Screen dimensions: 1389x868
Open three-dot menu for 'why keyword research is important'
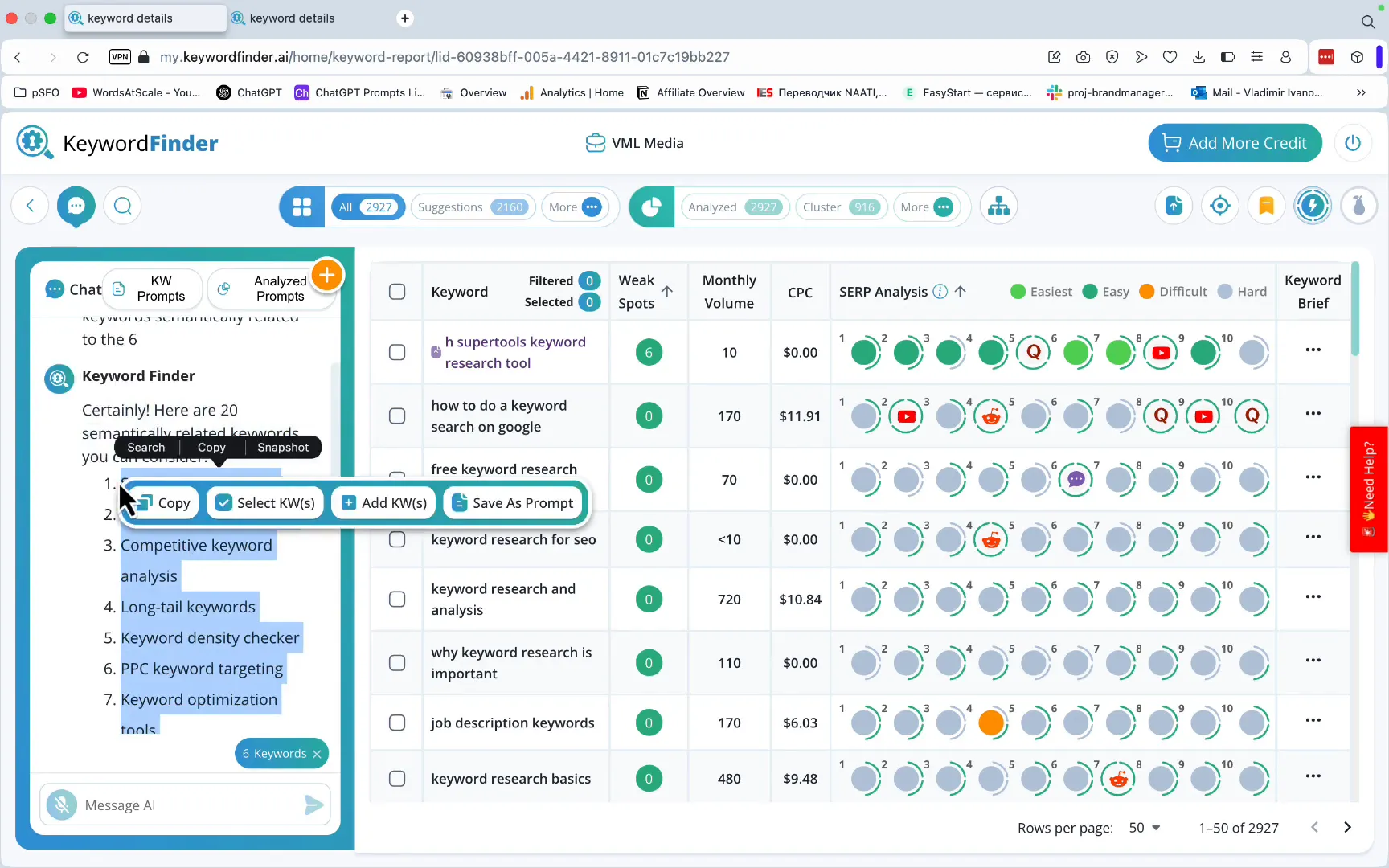[x=1313, y=660]
